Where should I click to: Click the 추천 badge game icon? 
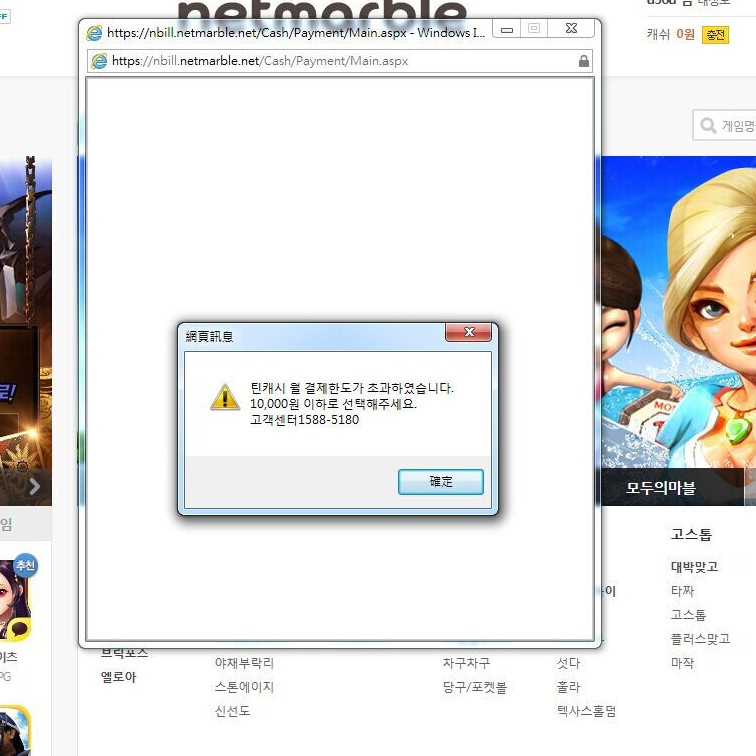[x=15, y=599]
